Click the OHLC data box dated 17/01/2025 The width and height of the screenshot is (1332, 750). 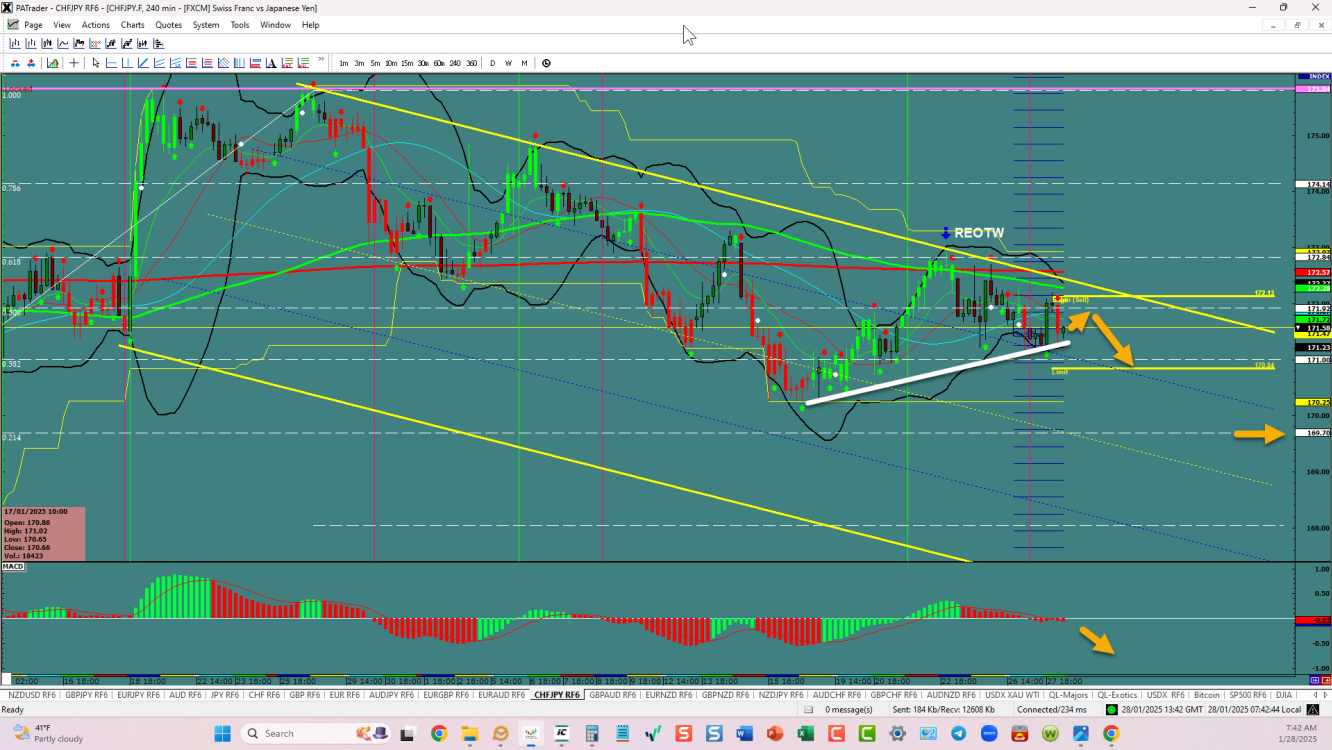43,534
